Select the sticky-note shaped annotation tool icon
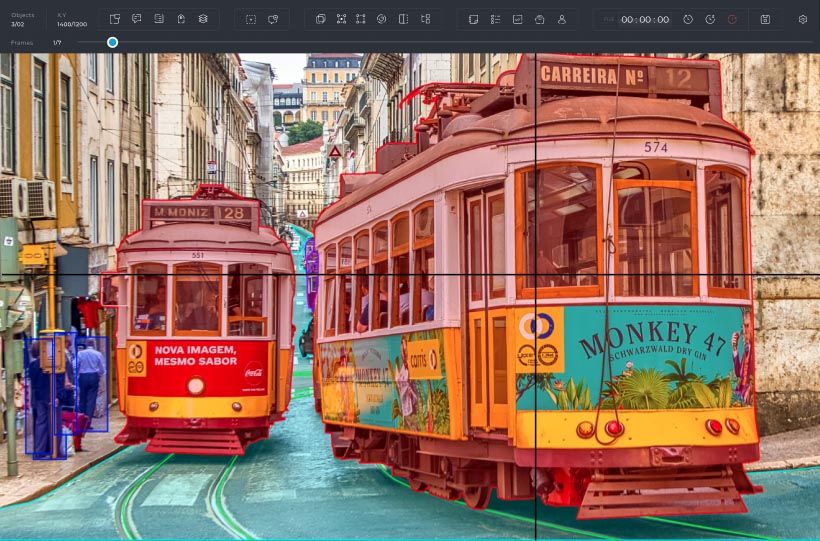Image resolution: width=820 pixels, height=541 pixels. pyautogui.click(x=115, y=19)
